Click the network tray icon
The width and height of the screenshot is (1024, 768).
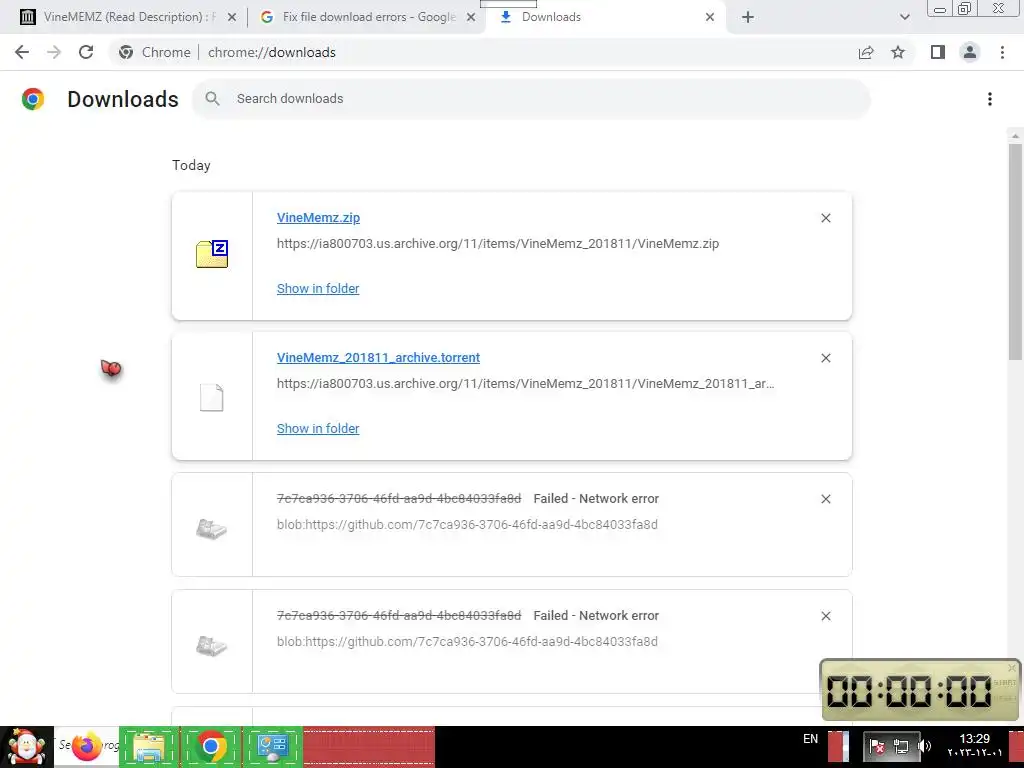tap(901, 746)
